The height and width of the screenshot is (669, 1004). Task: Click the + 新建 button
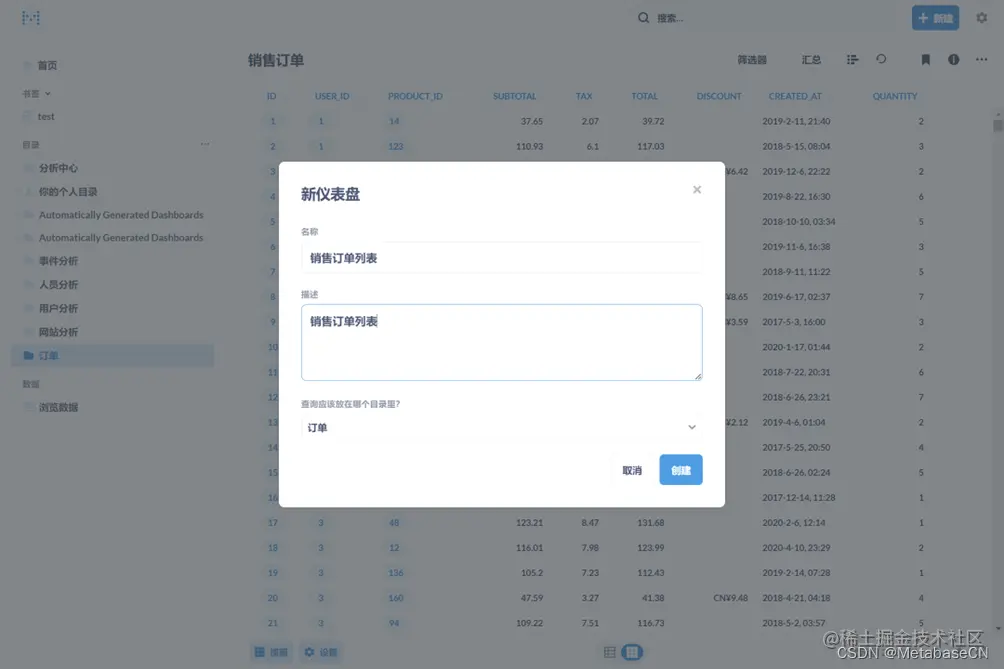click(x=935, y=18)
